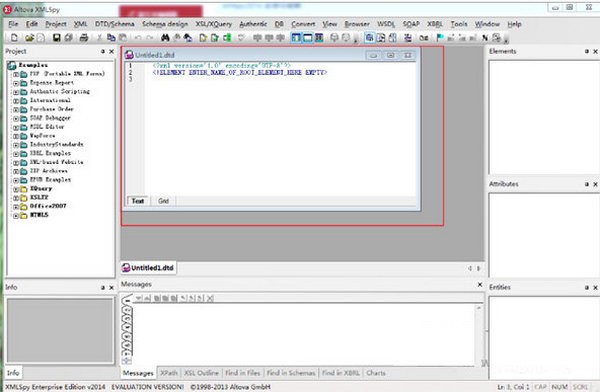Close the Messages panel

pyautogui.click(x=480, y=284)
